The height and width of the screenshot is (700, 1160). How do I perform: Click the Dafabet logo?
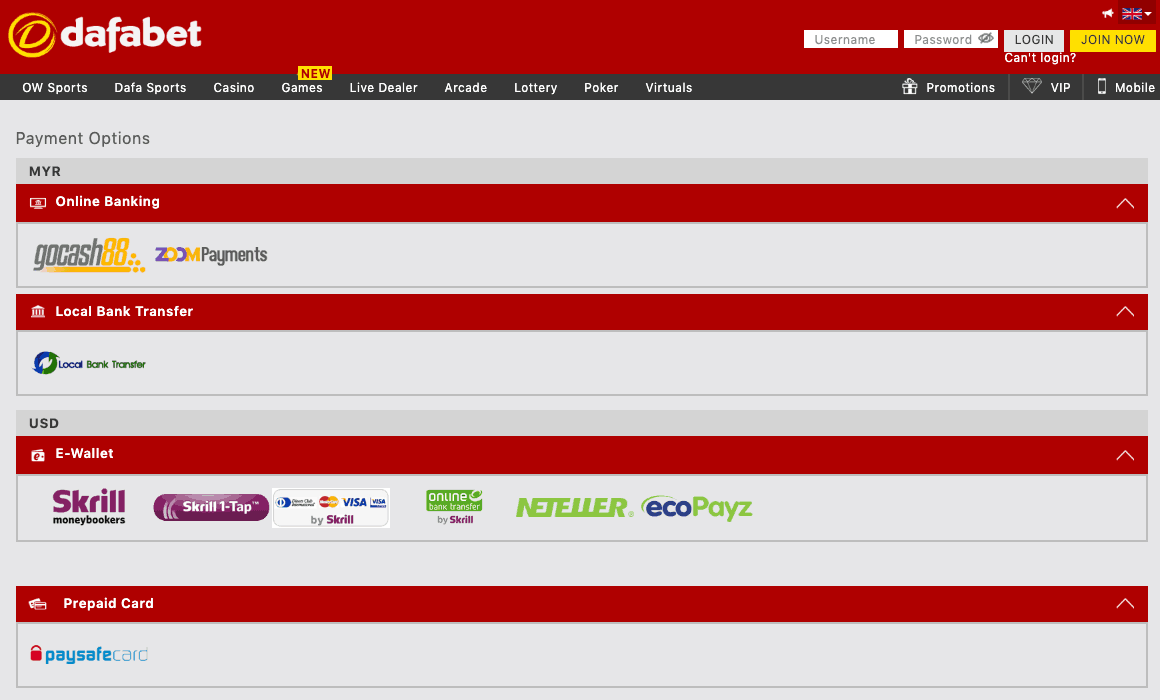105,35
